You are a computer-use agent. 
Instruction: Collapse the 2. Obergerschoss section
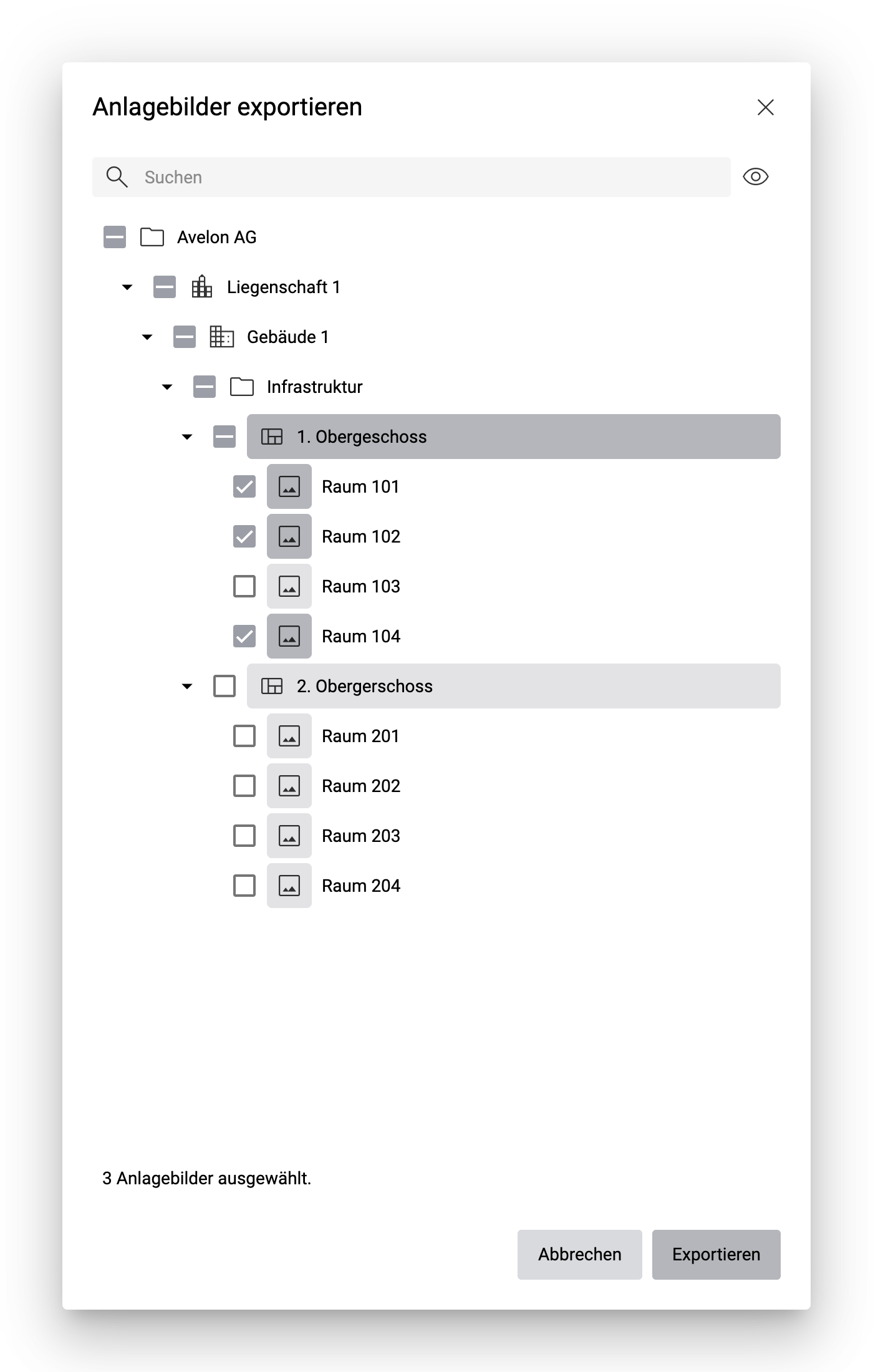tap(187, 686)
